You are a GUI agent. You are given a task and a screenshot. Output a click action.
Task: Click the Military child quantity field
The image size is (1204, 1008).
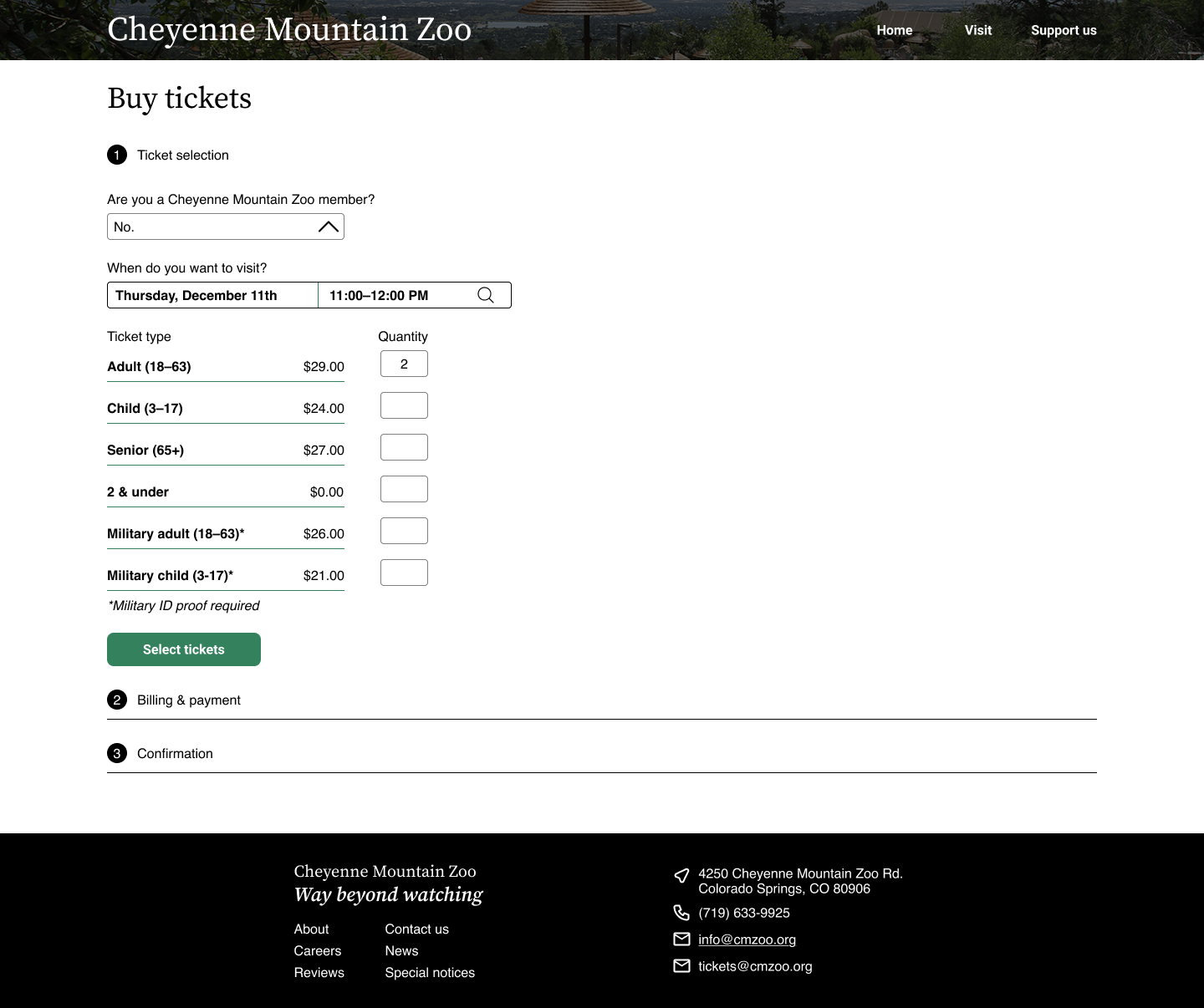pos(404,573)
